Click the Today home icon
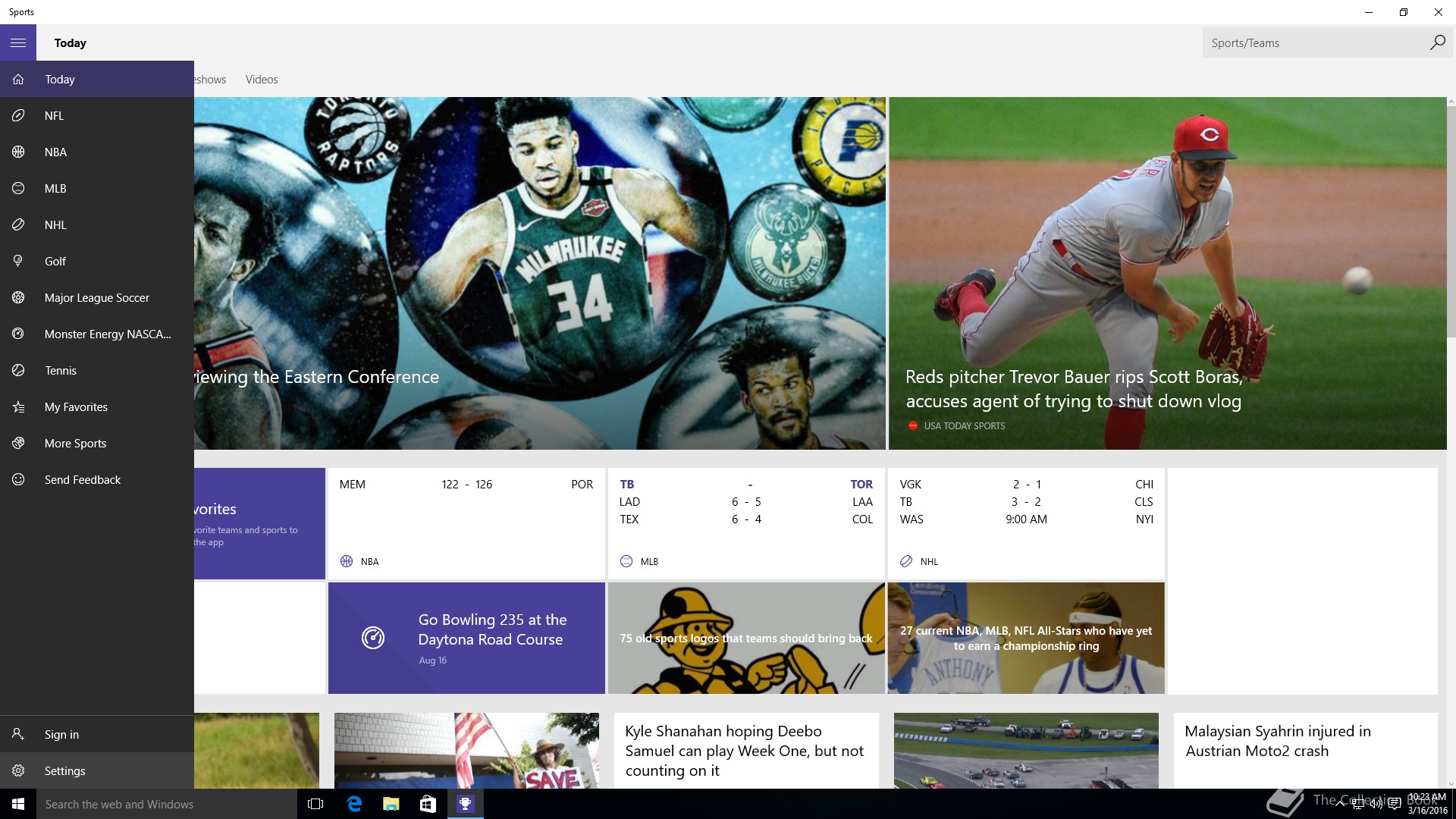 tap(18, 80)
